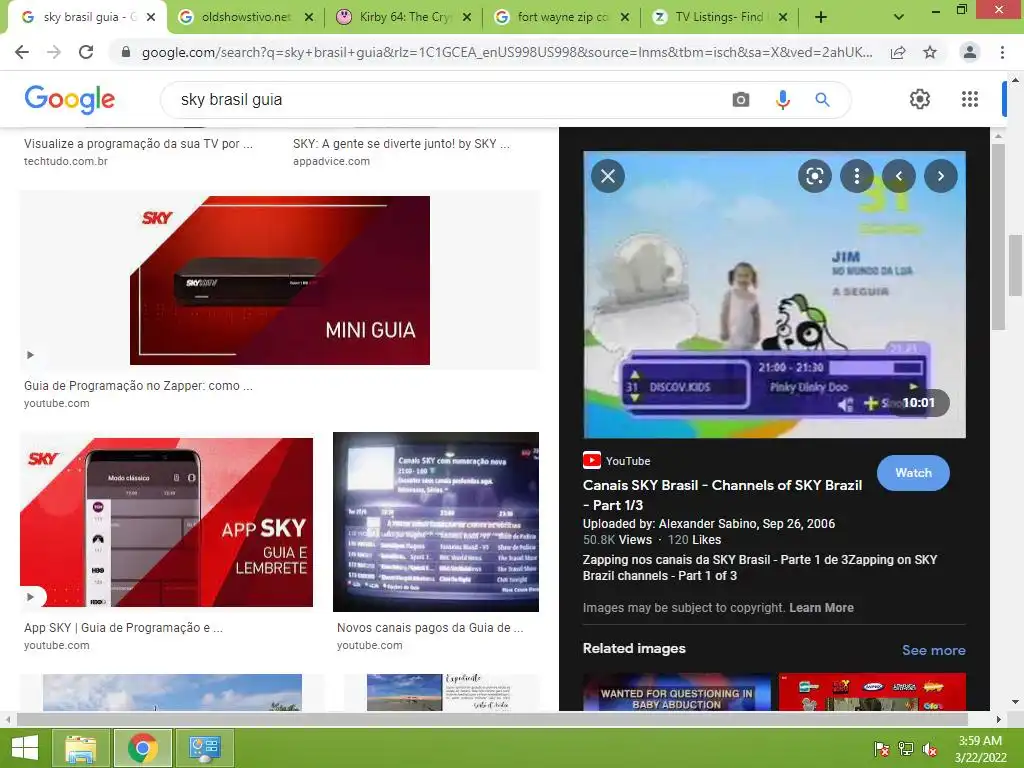Open red logos related image
The height and width of the screenshot is (768, 1024).
pos(872,692)
